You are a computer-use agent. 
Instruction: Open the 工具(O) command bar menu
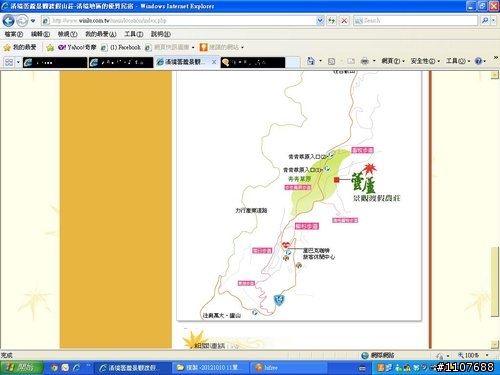click(x=458, y=61)
